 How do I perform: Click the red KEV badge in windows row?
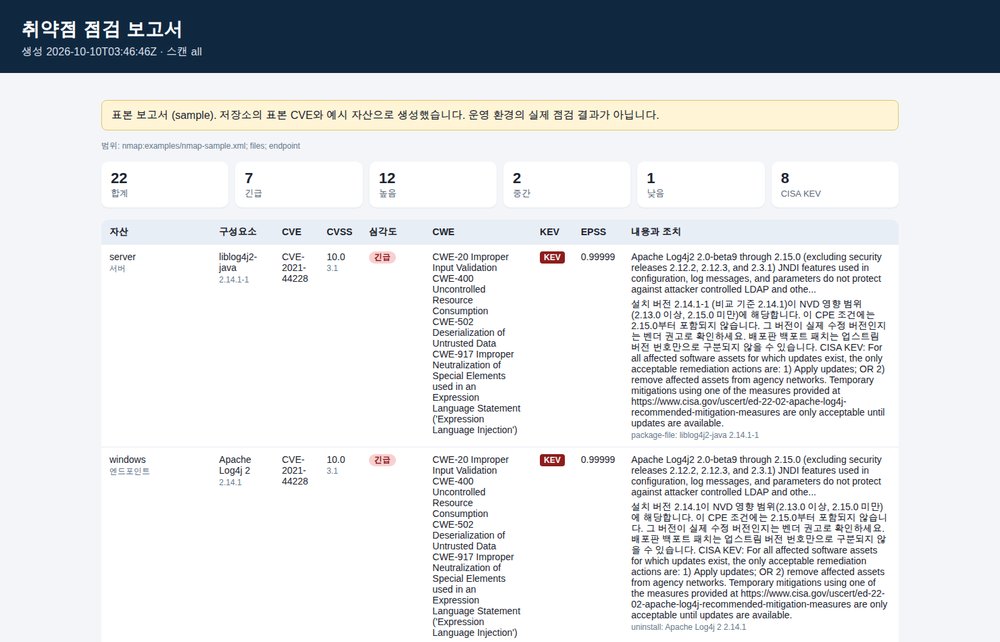552,460
